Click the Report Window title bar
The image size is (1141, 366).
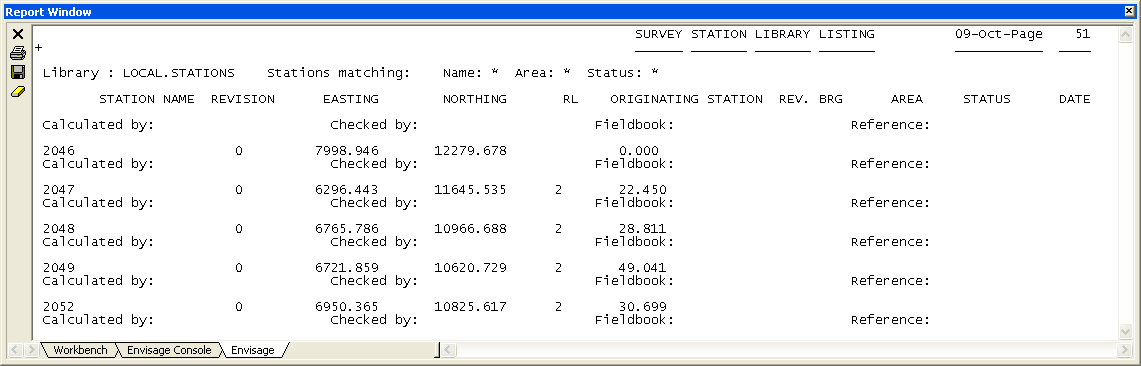[x=560, y=12]
